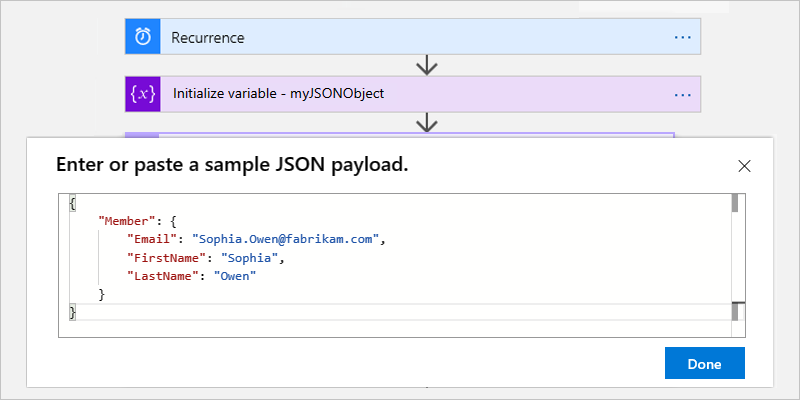Expand the Recurrence step by its title
Viewport: 800px width, 400px height.
click(x=208, y=38)
